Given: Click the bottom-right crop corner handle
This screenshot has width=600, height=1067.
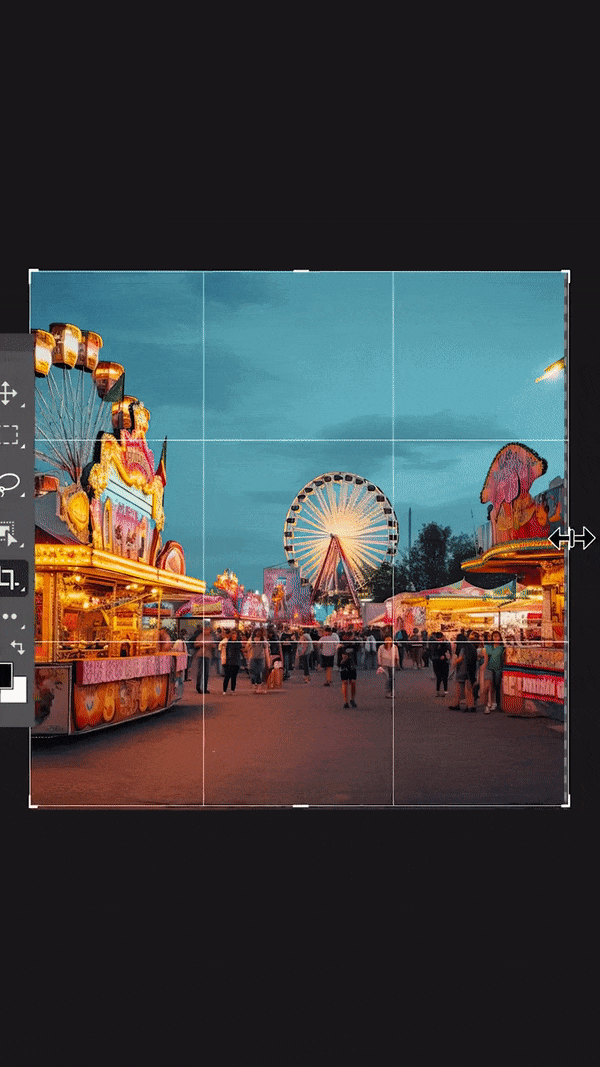Looking at the screenshot, I should coord(566,804).
